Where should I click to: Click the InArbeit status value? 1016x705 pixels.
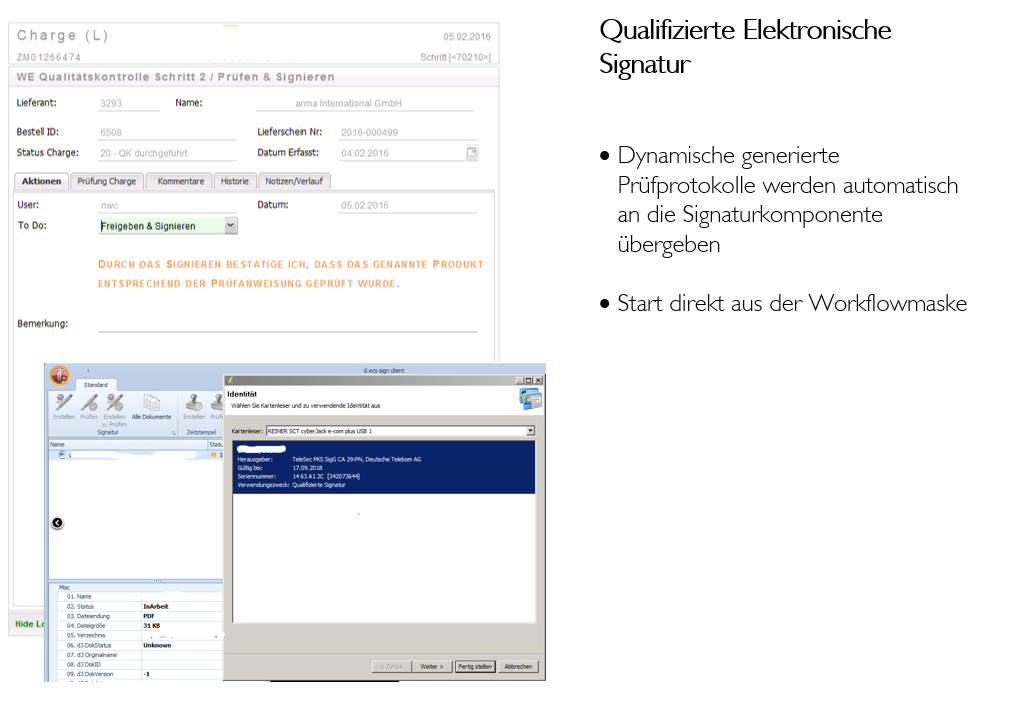pos(156,607)
